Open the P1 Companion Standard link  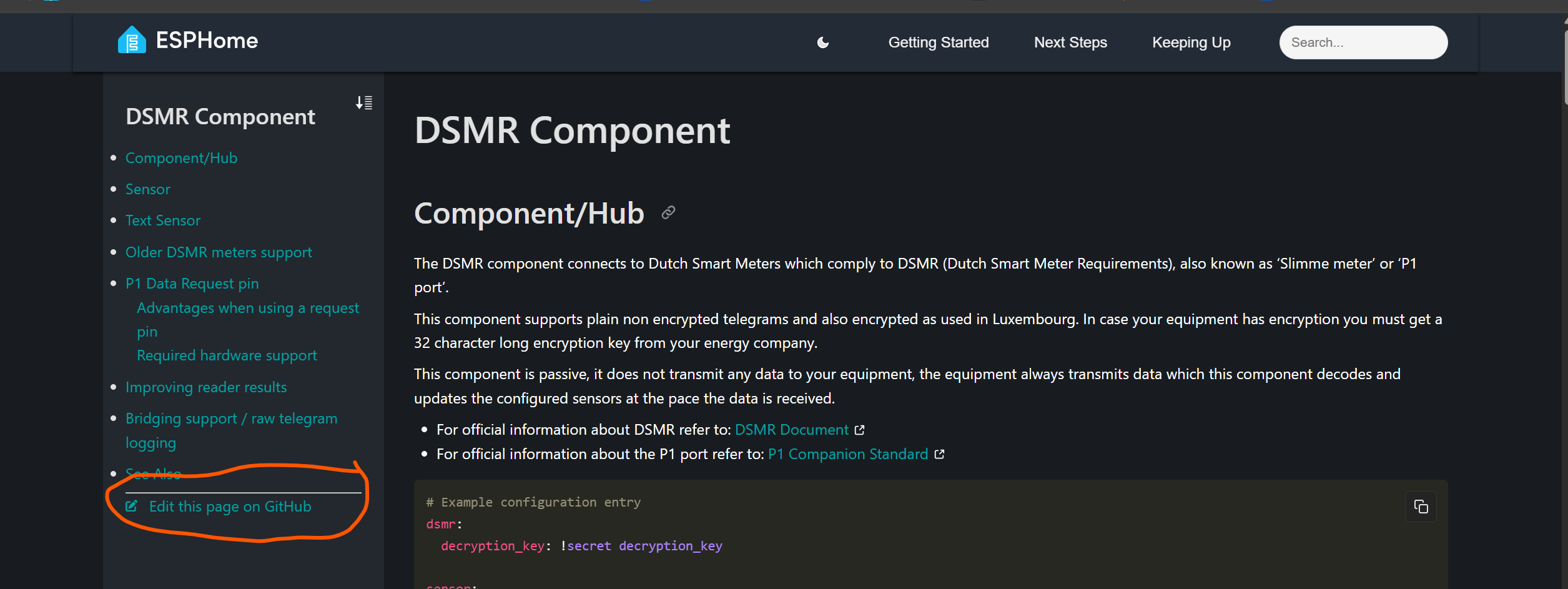coord(847,454)
